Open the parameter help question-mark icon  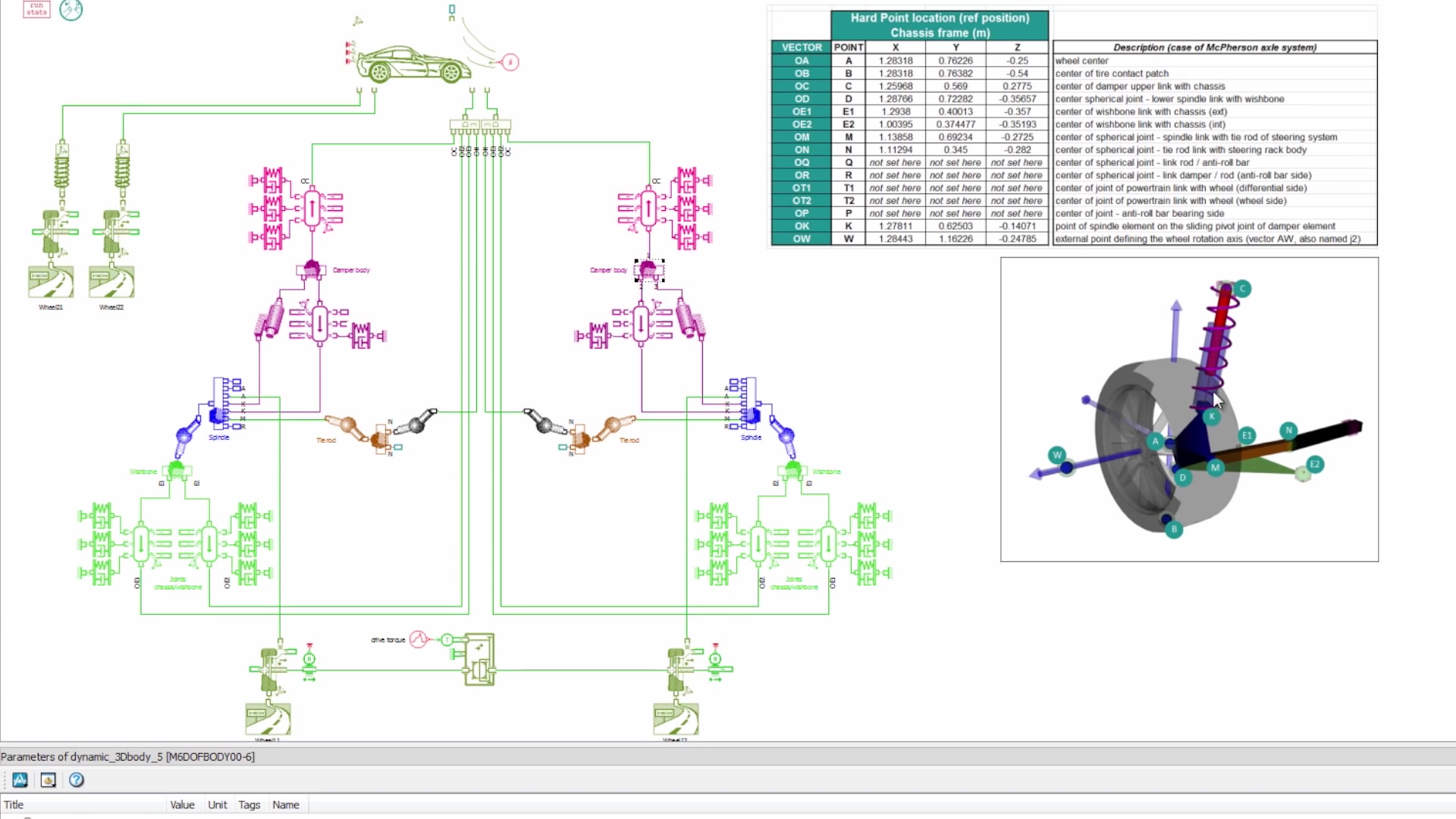pyautogui.click(x=77, y=780)
